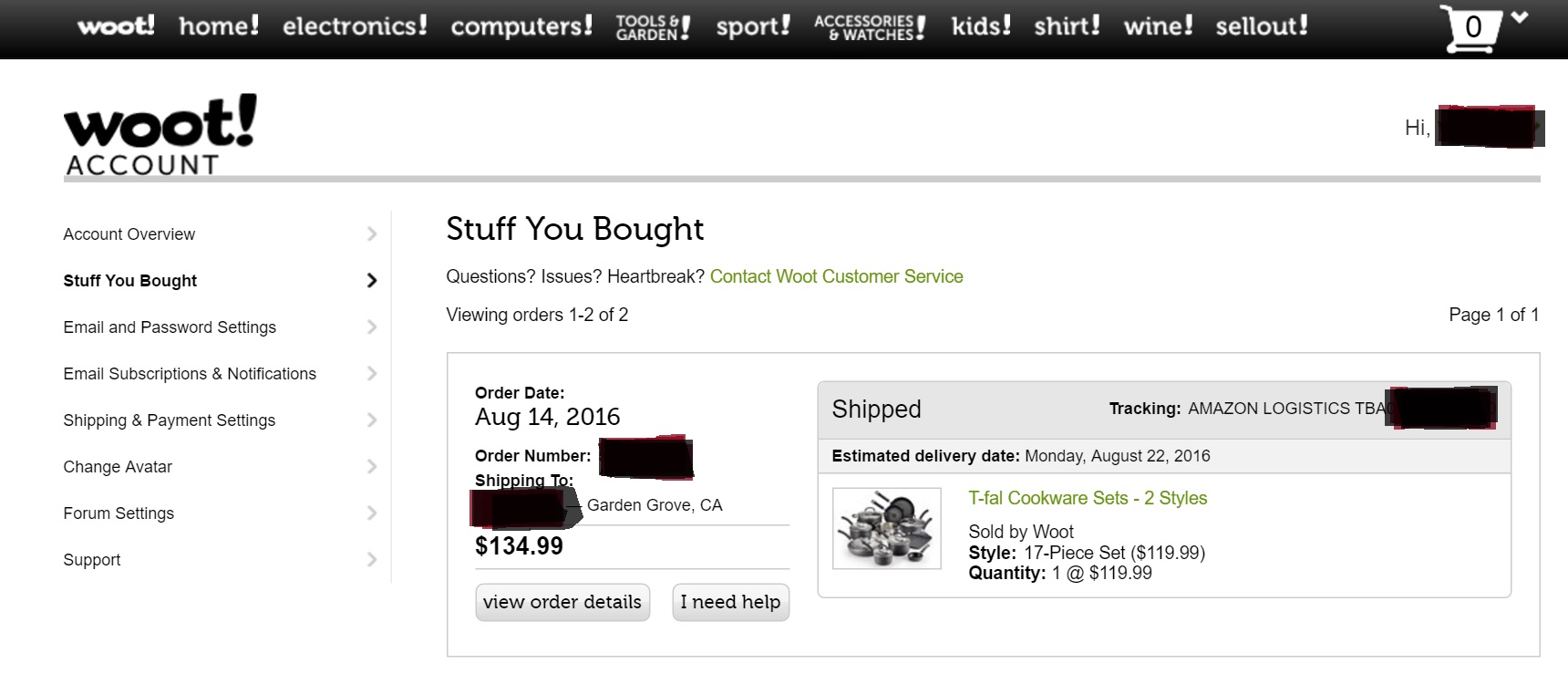Open Forum Settings in the sidebar

tap(119, 513)
